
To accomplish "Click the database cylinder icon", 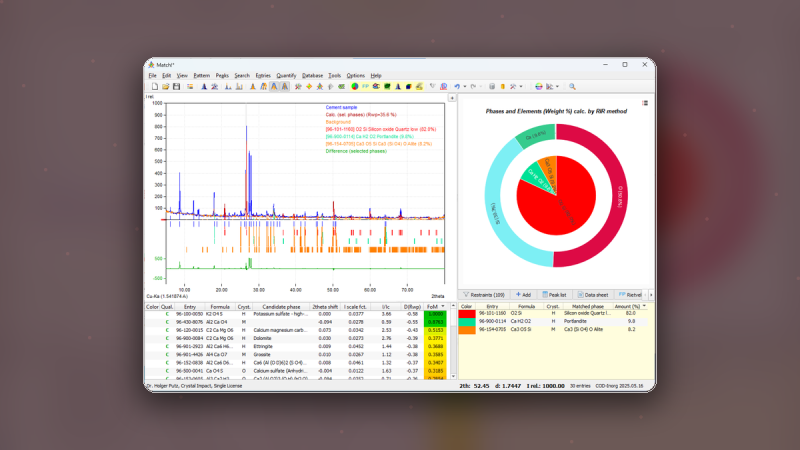I will [x=492, y=87].
